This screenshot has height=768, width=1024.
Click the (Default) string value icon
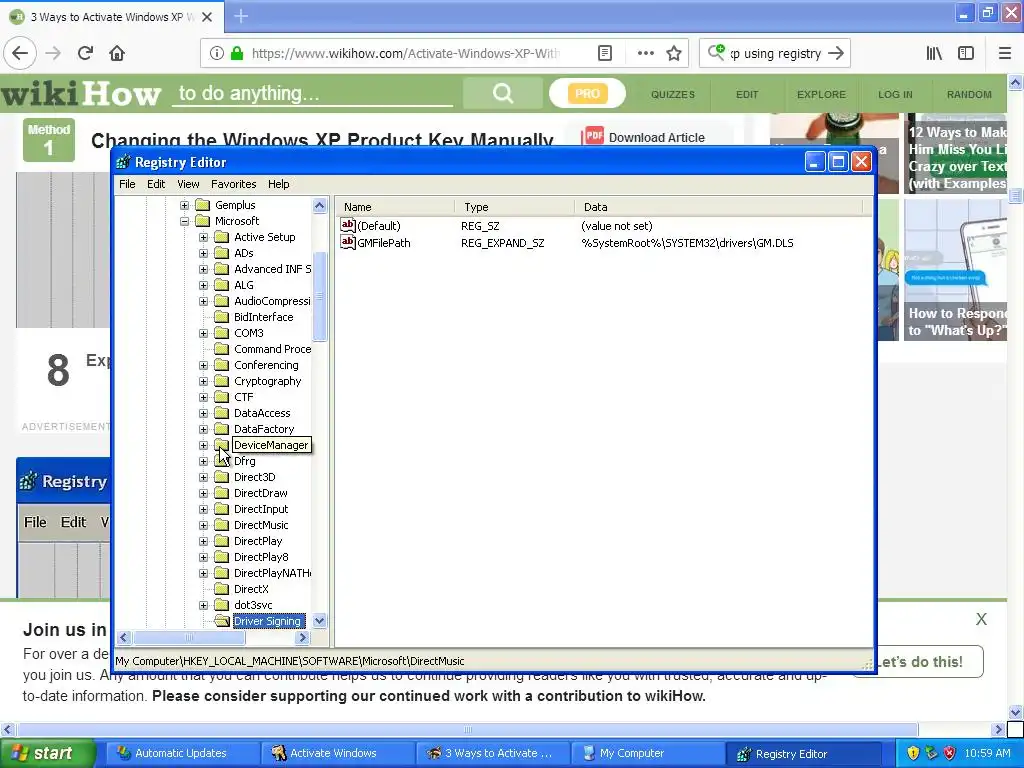point(347,225)
